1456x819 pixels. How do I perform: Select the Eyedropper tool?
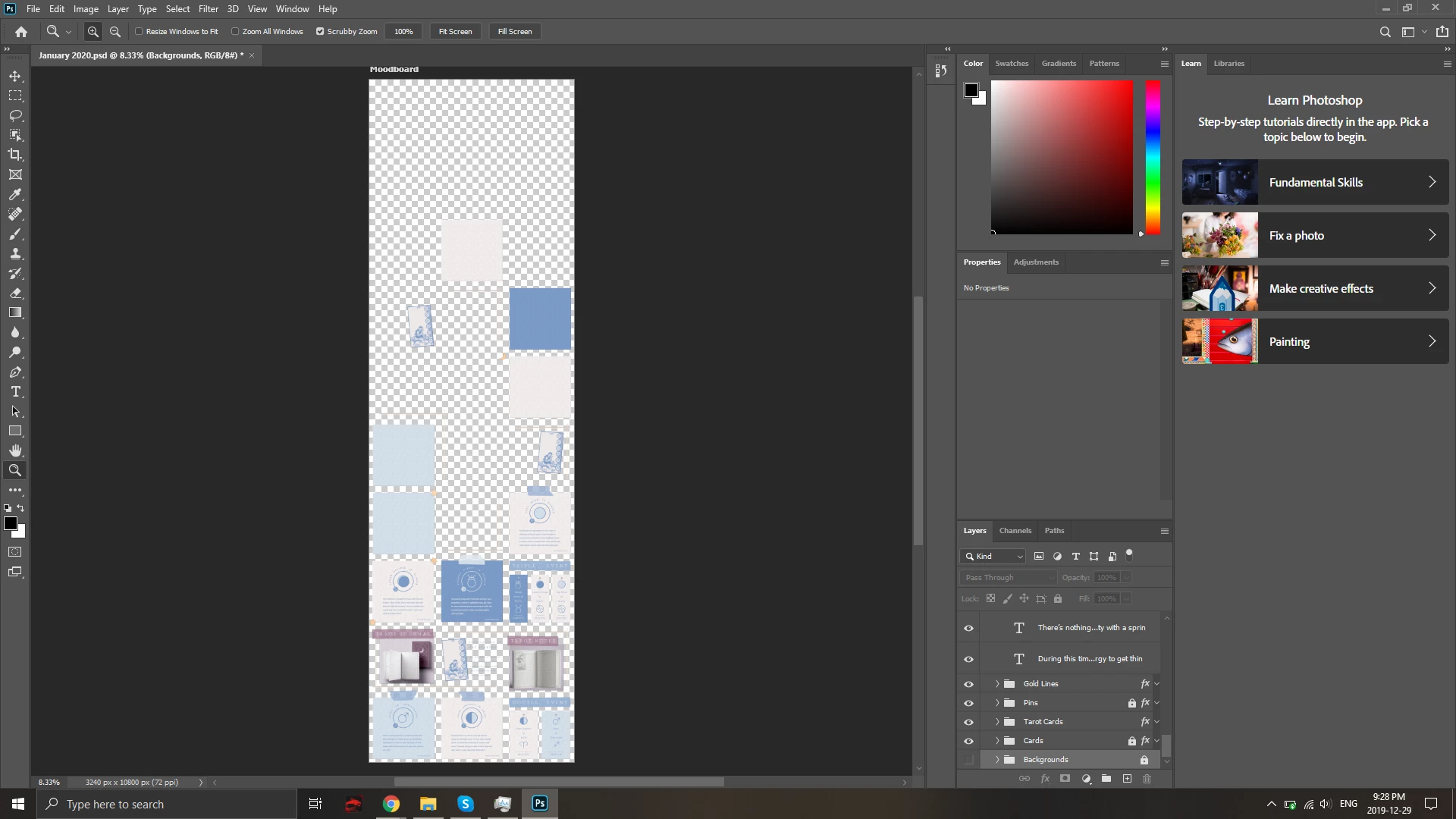click(x=15, y=194)
